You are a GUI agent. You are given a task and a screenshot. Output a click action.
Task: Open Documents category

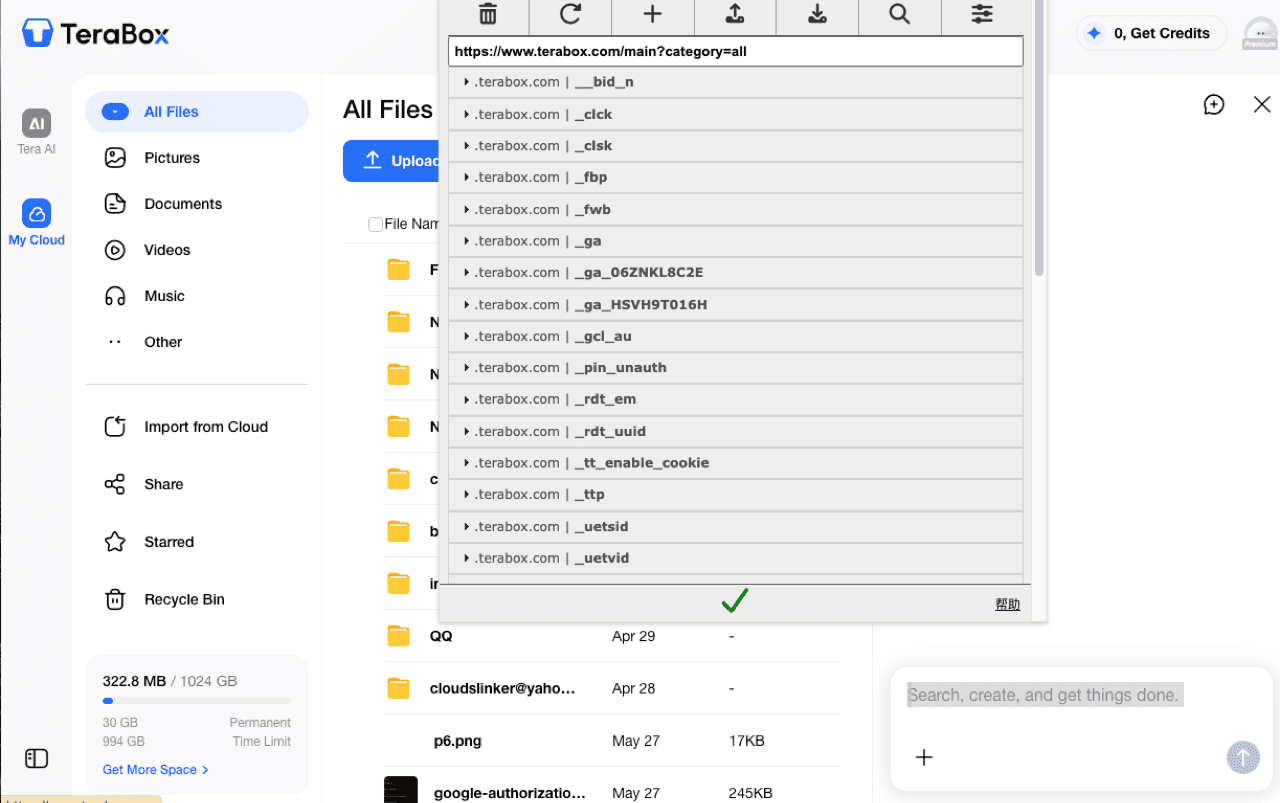point(196,204)
